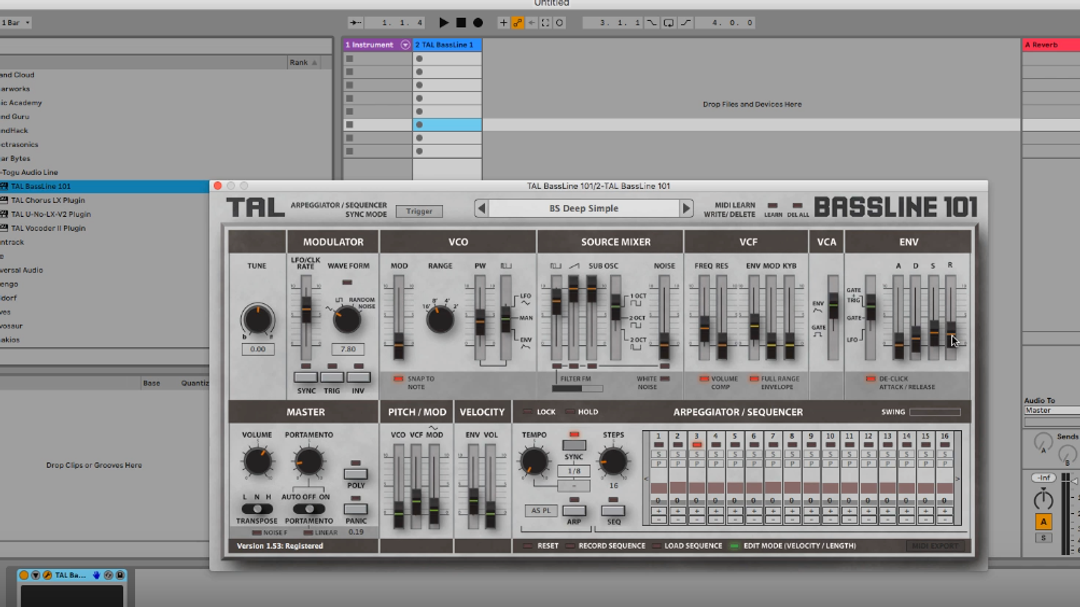The width and height of the screenshot is (1080, 607).
Task: Click the Trigger sync mode button
Action: pyautogui.click(x=419, y=211)
